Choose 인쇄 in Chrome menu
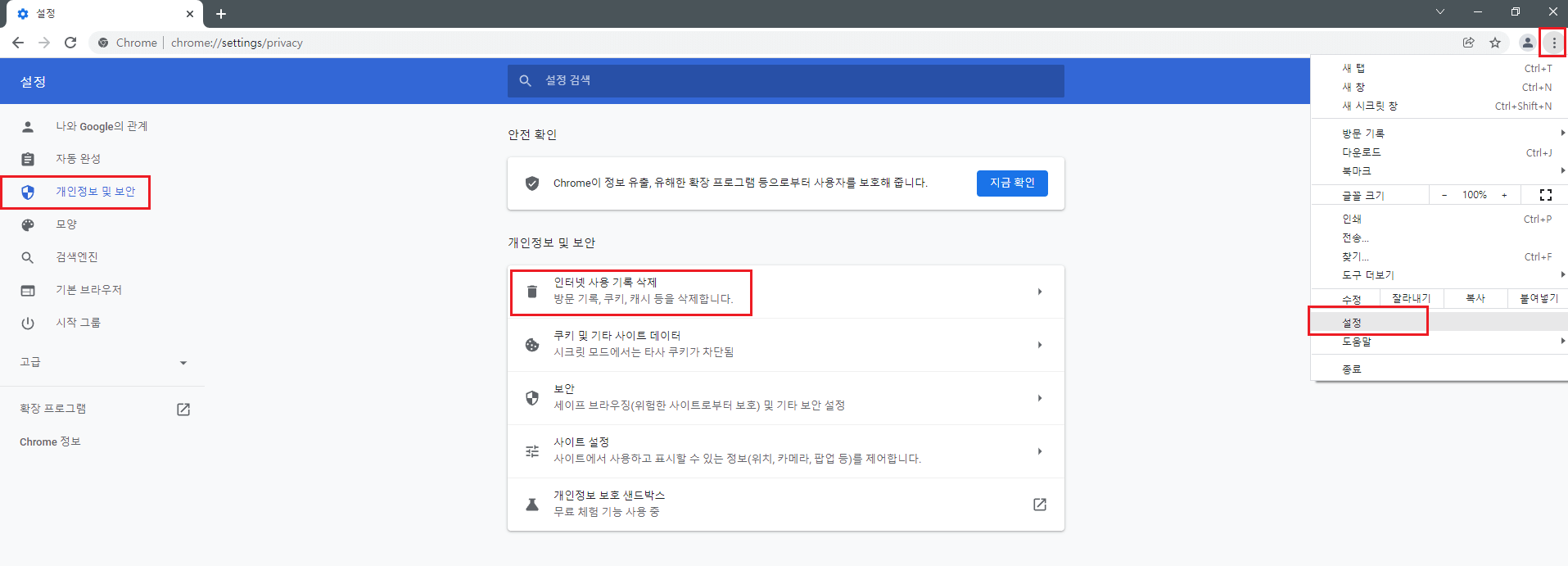The height and width of the screenshot is (566, 1568). click(1439, 219)
